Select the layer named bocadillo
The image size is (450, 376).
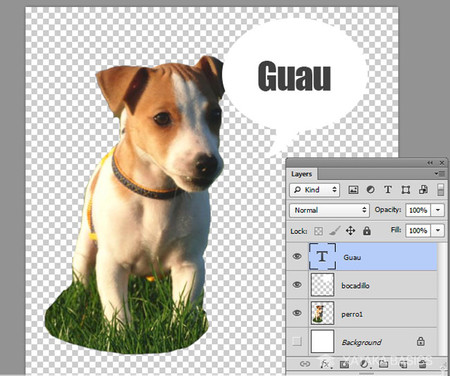click(362, 285)
